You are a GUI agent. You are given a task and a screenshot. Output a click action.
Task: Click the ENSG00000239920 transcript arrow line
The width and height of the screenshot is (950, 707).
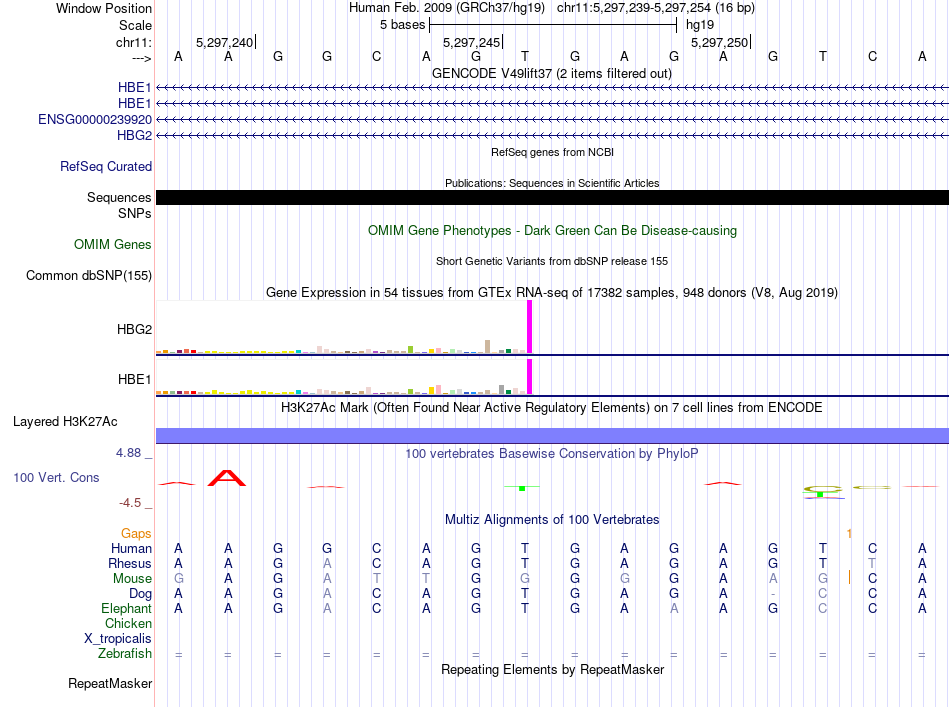(552, 119)
